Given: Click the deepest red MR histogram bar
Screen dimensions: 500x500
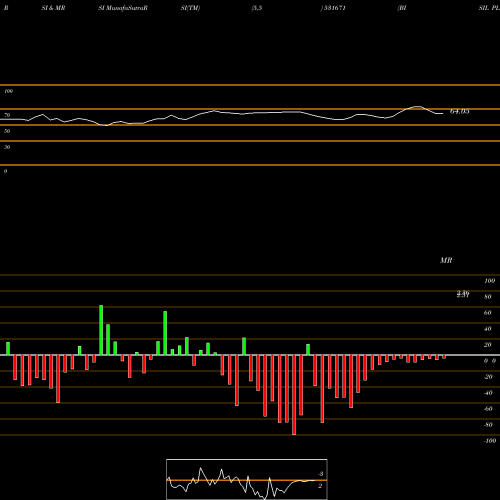Looking at the screenshot, I should pos(294,395).
